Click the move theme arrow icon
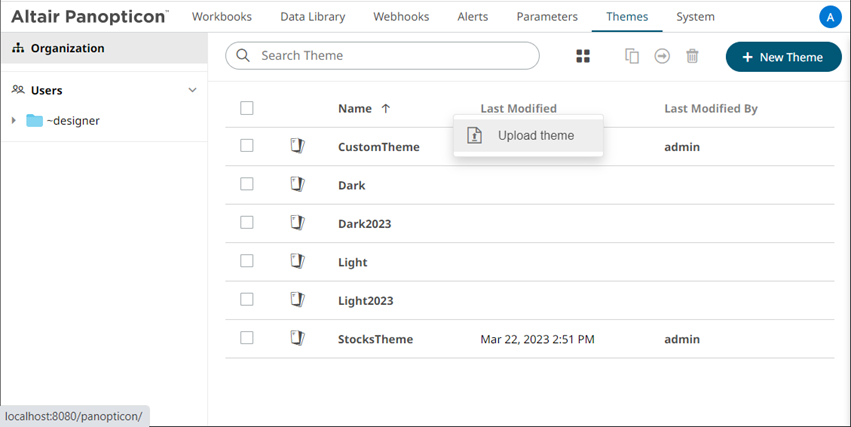 pos(662,57)
